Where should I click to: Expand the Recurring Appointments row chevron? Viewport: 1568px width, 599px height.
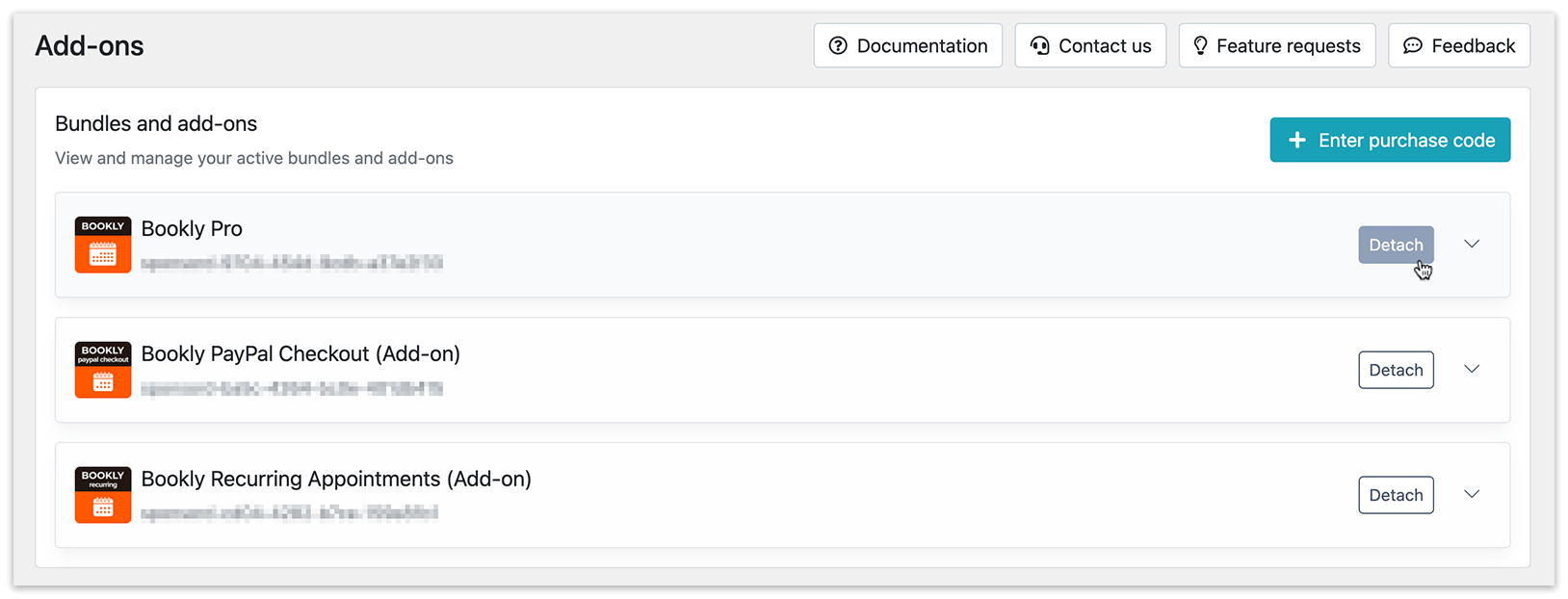(1472, 494)
